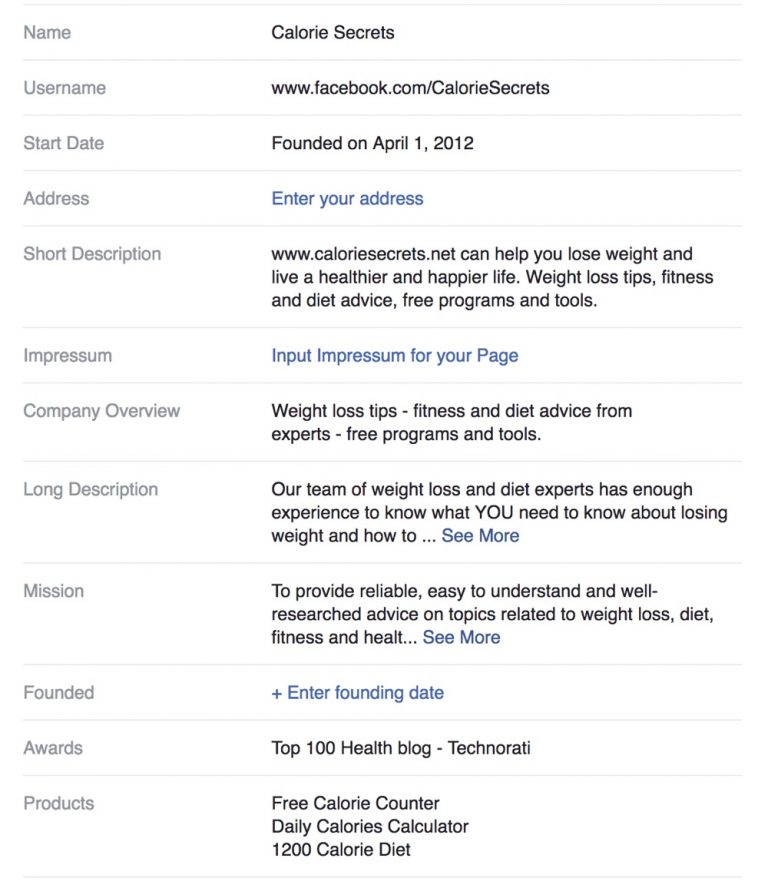Click the Company Overview description text

point(450,422)
